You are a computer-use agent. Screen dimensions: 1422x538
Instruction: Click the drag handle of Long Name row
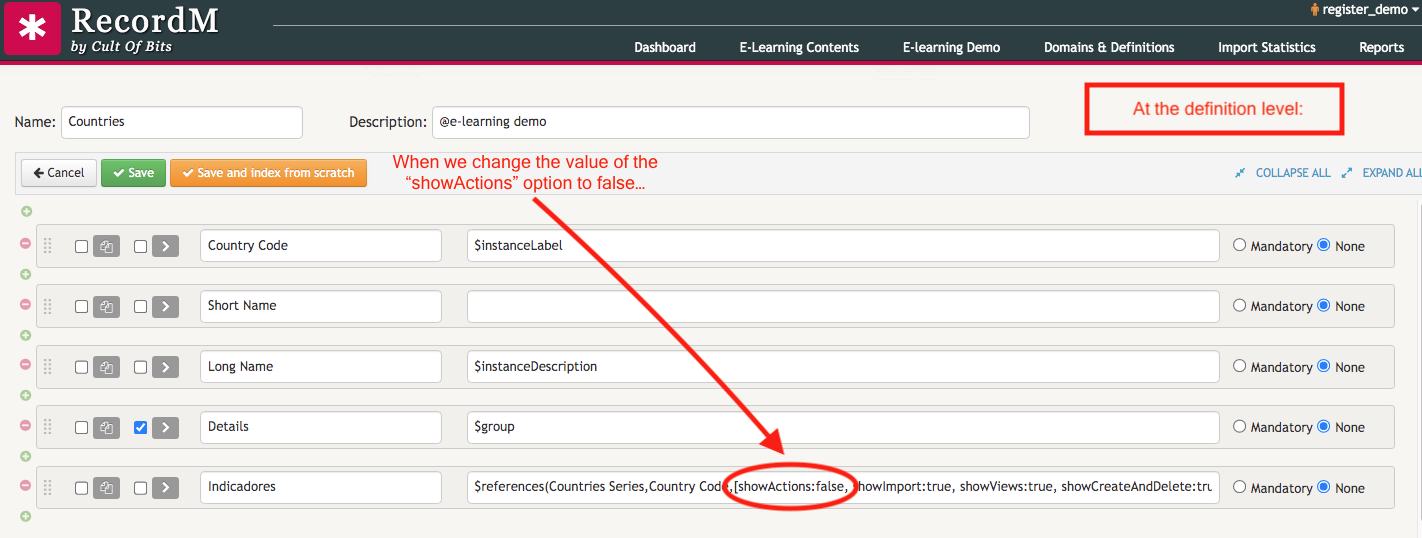[47, 367]
